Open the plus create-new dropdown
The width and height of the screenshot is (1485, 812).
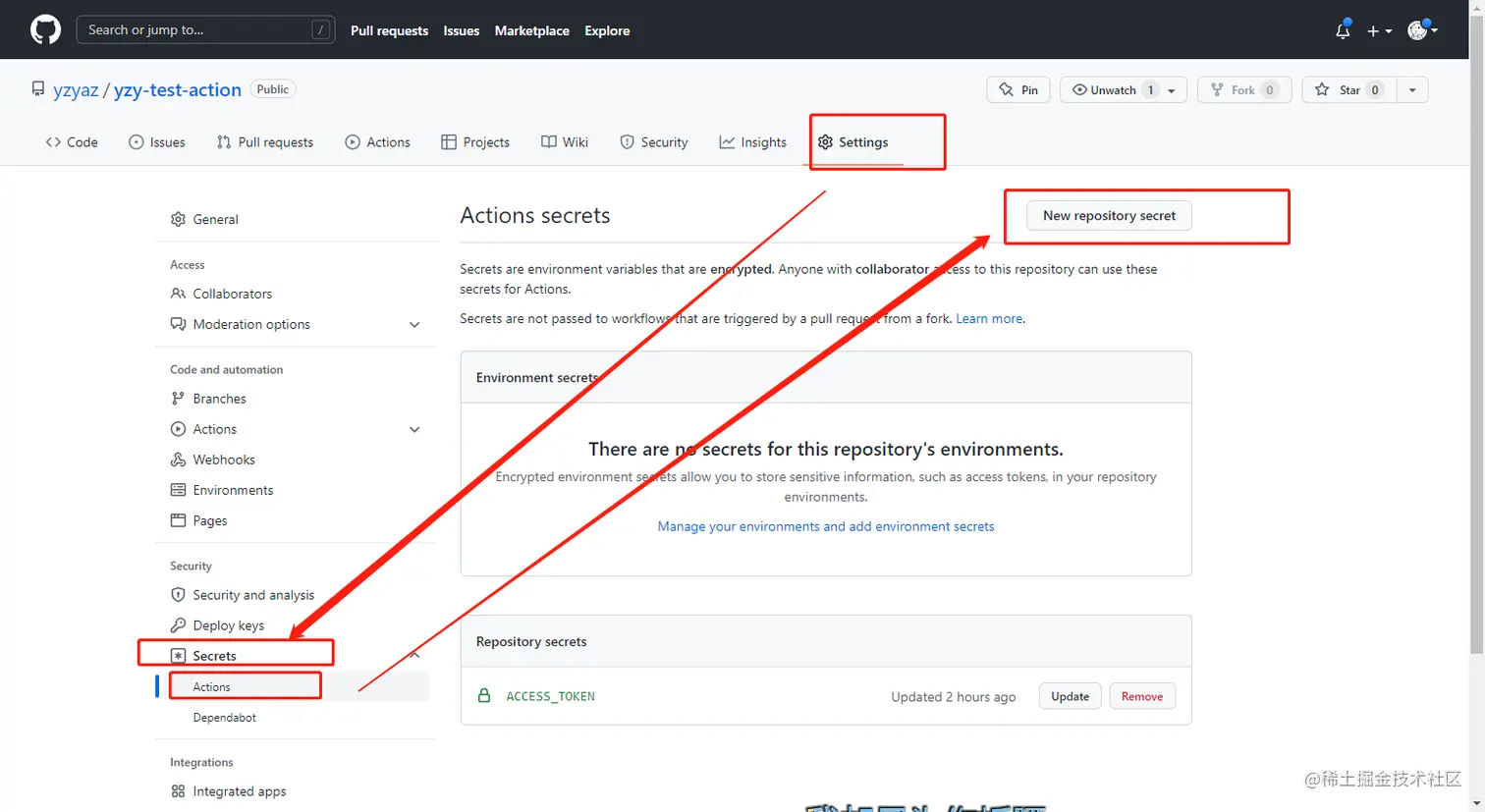(x=1379, y=31)
